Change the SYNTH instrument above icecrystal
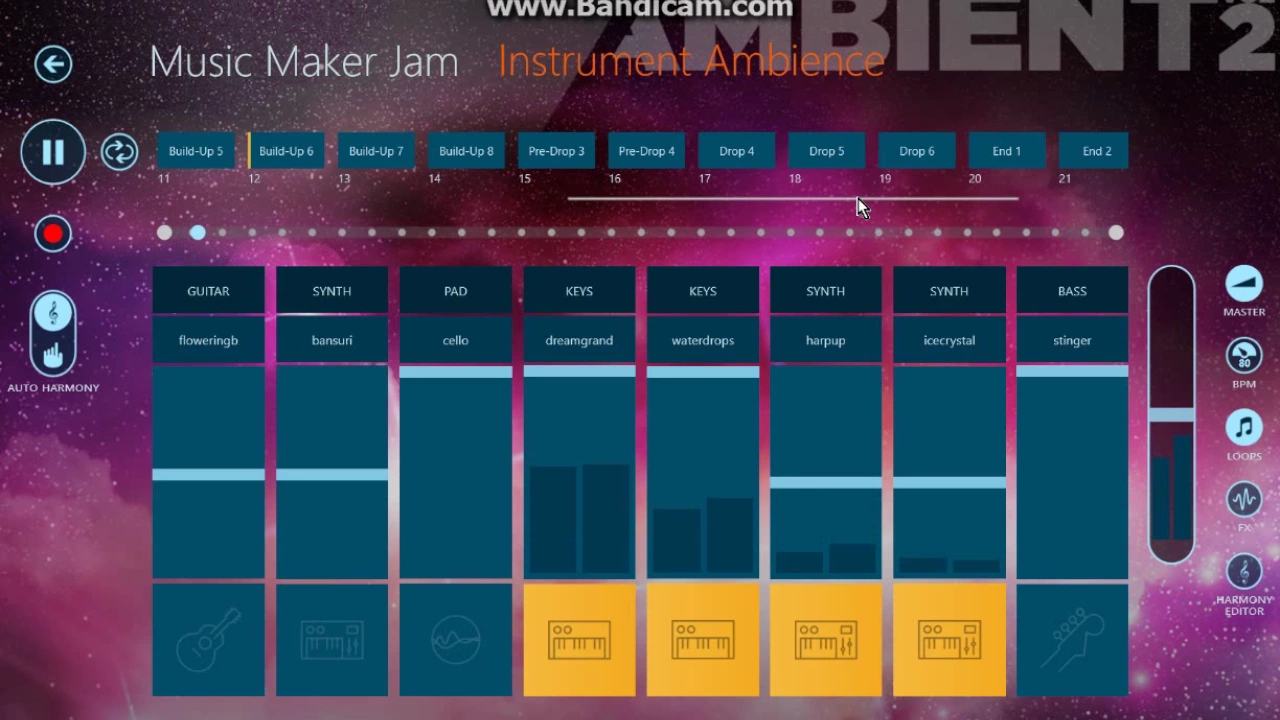Image resolution: width=1280 pixels, height=720 pixels. pyautogui.click(x=949, y=291)
